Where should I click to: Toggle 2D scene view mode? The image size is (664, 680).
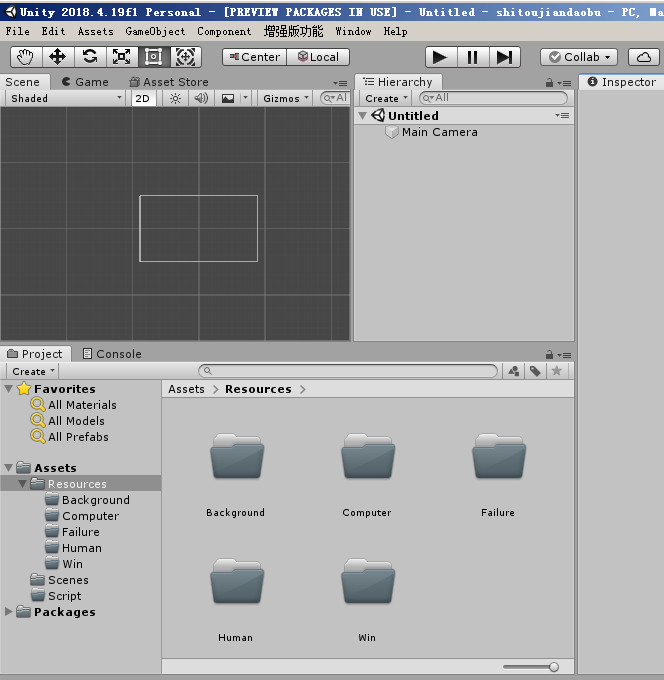click(143, 98)
